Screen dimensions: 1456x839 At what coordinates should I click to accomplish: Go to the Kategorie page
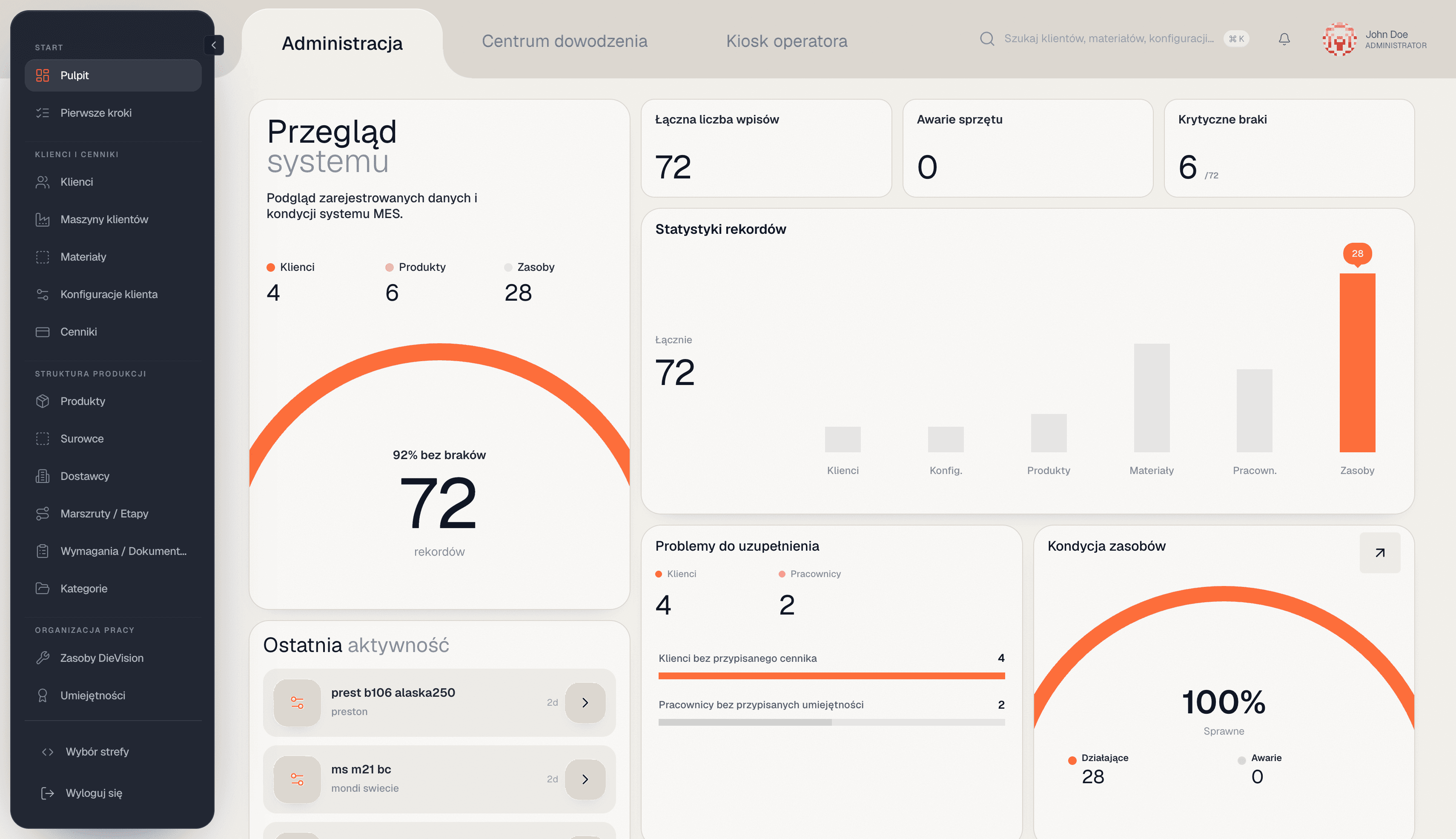click(x=113, y=588)
